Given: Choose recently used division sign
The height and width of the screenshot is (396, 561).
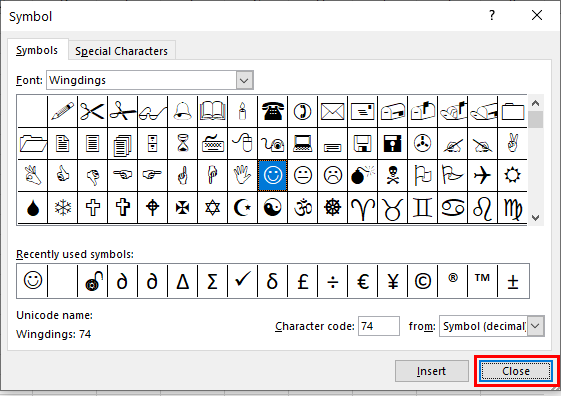Looking at the screenshot, I should coord(333,281).
